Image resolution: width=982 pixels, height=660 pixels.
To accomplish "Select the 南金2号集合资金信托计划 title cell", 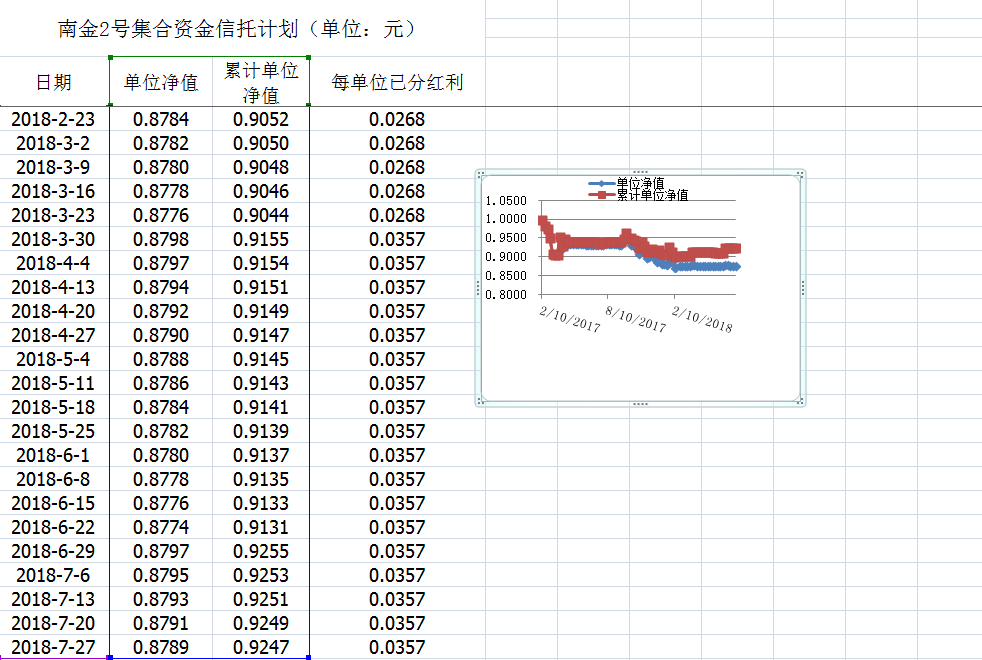I will (236, 29).
